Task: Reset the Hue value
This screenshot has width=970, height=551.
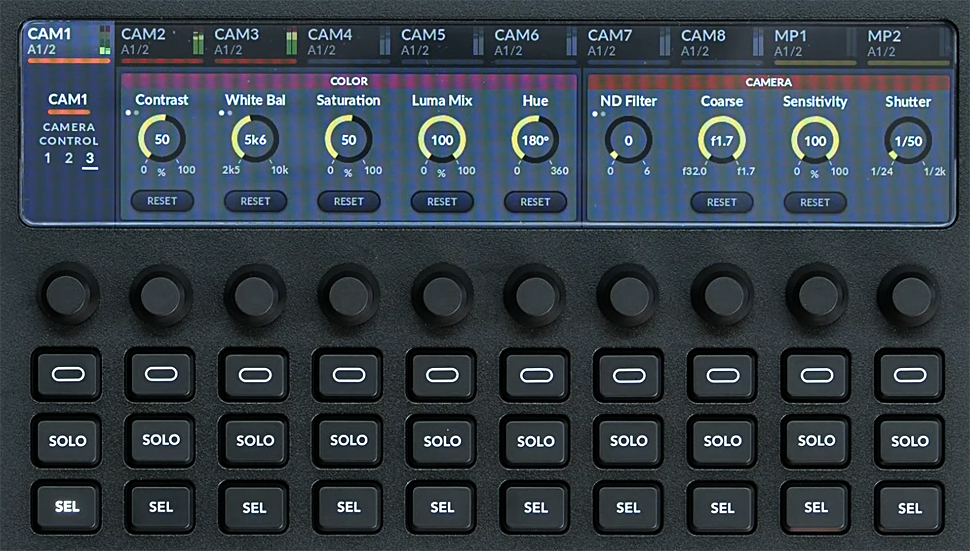Action: [535, 202]
